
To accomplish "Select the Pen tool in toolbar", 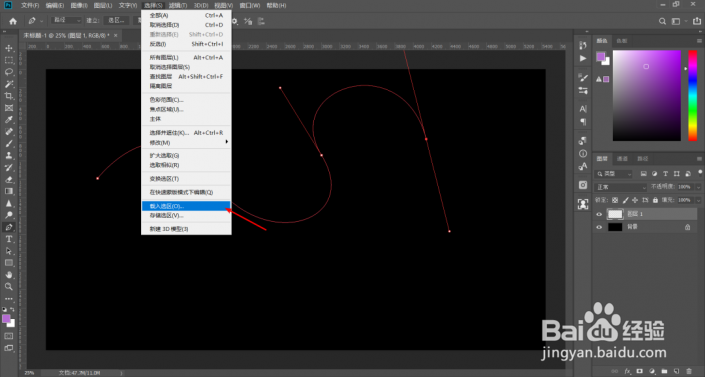I will pos(9,227).
